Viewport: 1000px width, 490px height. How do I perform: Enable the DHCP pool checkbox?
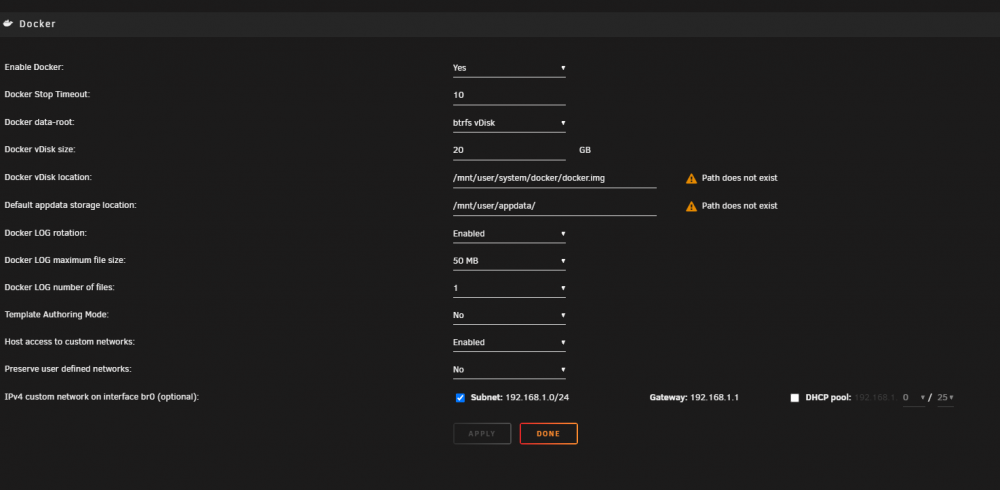point(795,398)
